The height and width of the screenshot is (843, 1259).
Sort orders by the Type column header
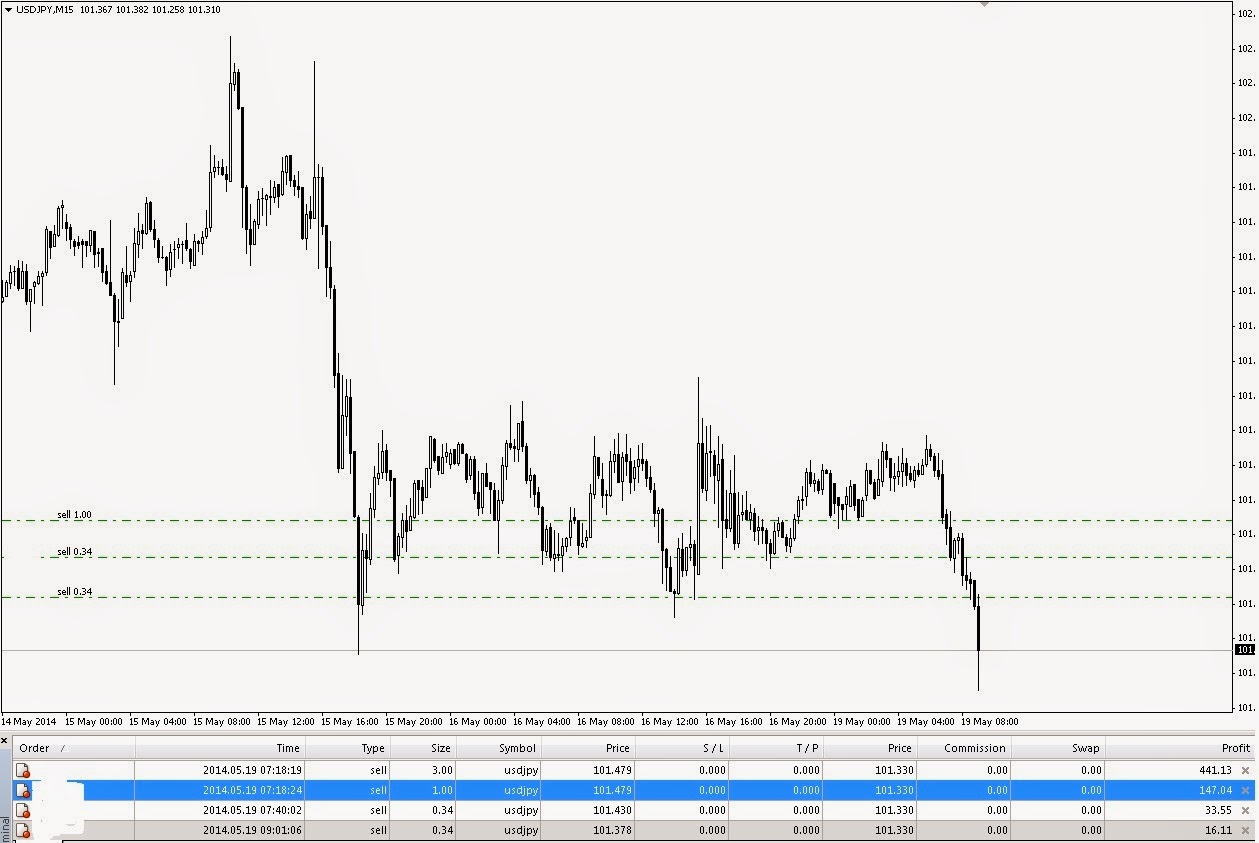[x=347, y=748]
